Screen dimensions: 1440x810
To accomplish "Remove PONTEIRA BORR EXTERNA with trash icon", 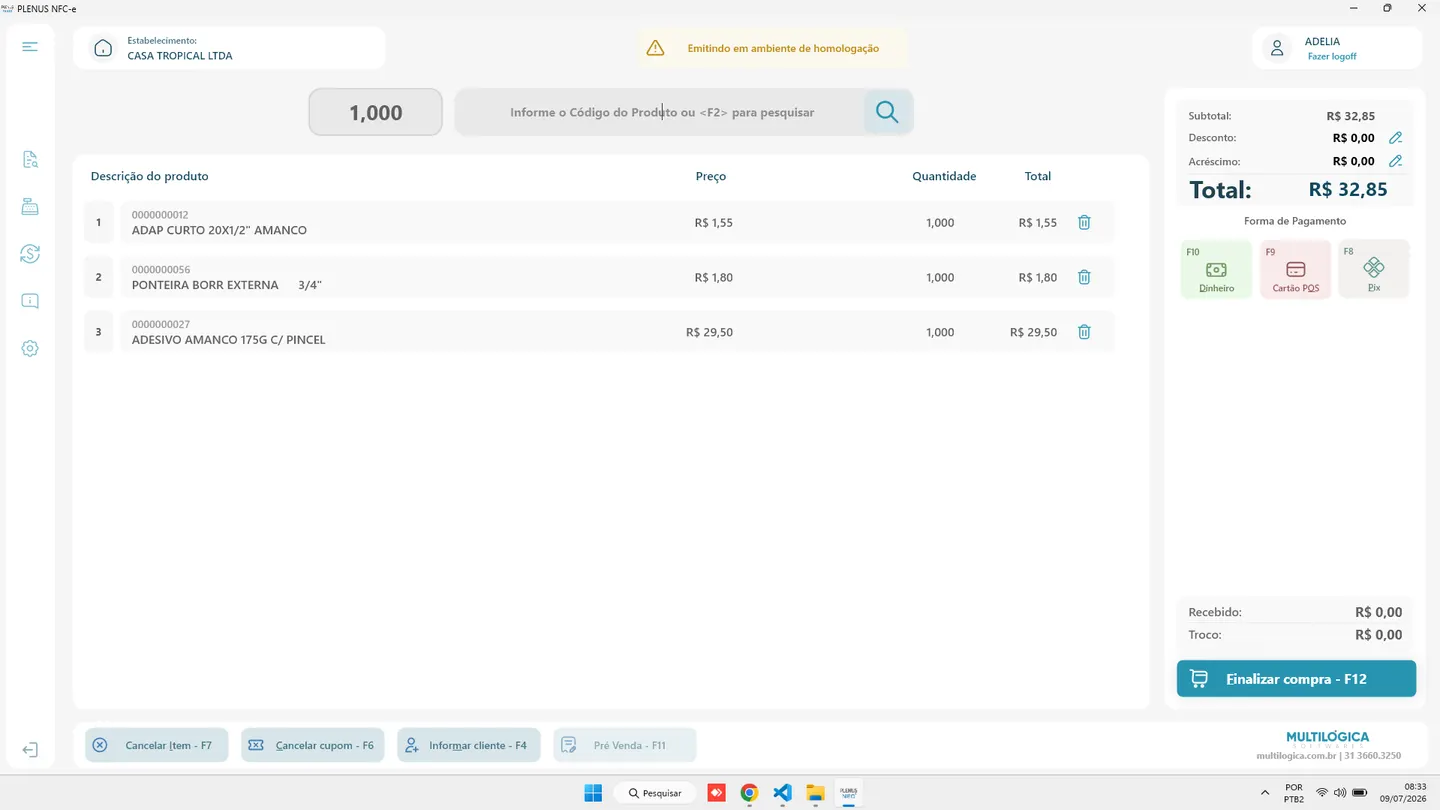I will click(x=1084, y=277).
